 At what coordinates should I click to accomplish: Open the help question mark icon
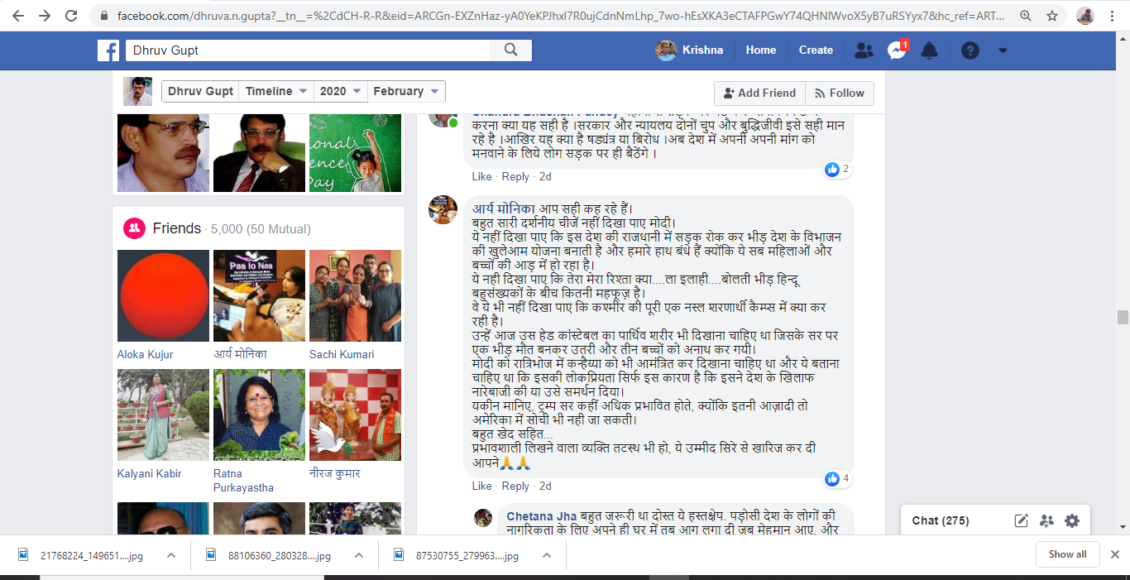tap(969, 50)
